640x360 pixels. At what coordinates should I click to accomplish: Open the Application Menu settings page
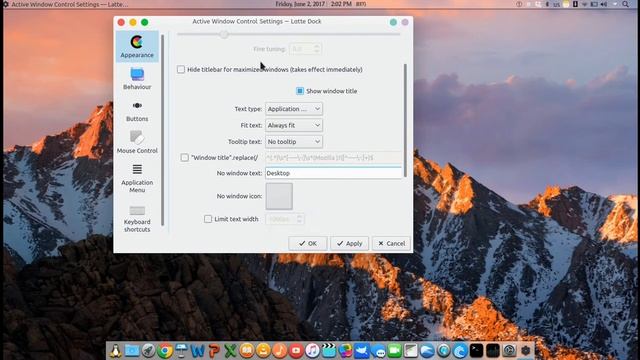137,178
